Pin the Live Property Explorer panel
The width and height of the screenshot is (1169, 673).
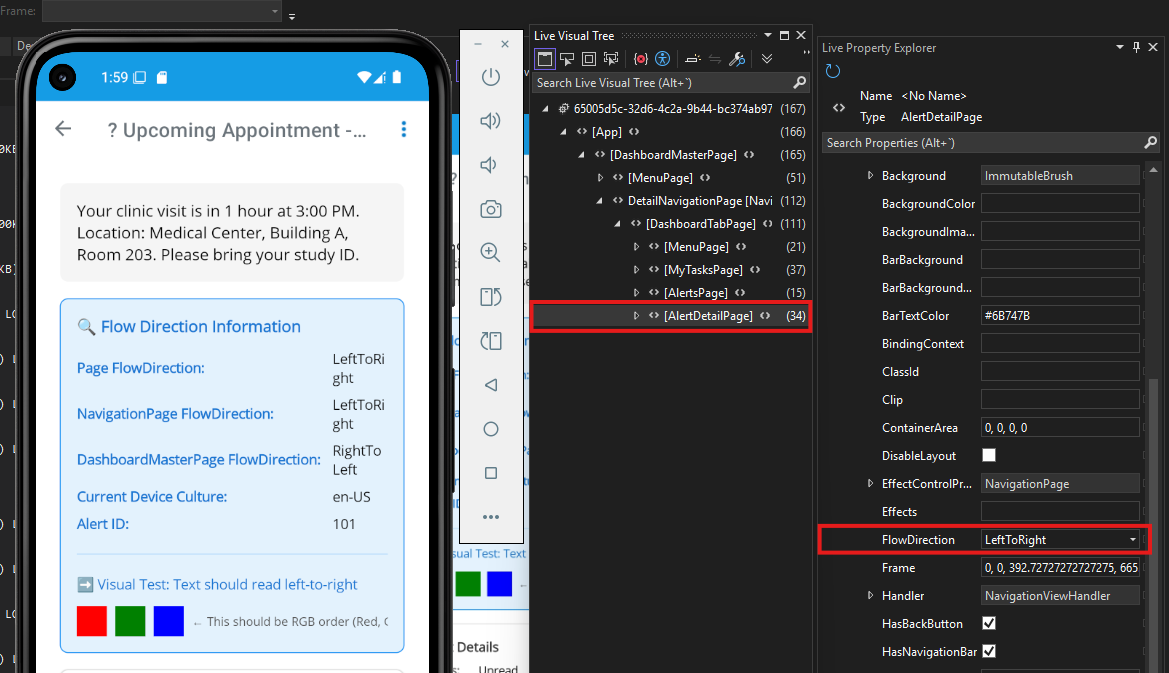pos(1136,47)
